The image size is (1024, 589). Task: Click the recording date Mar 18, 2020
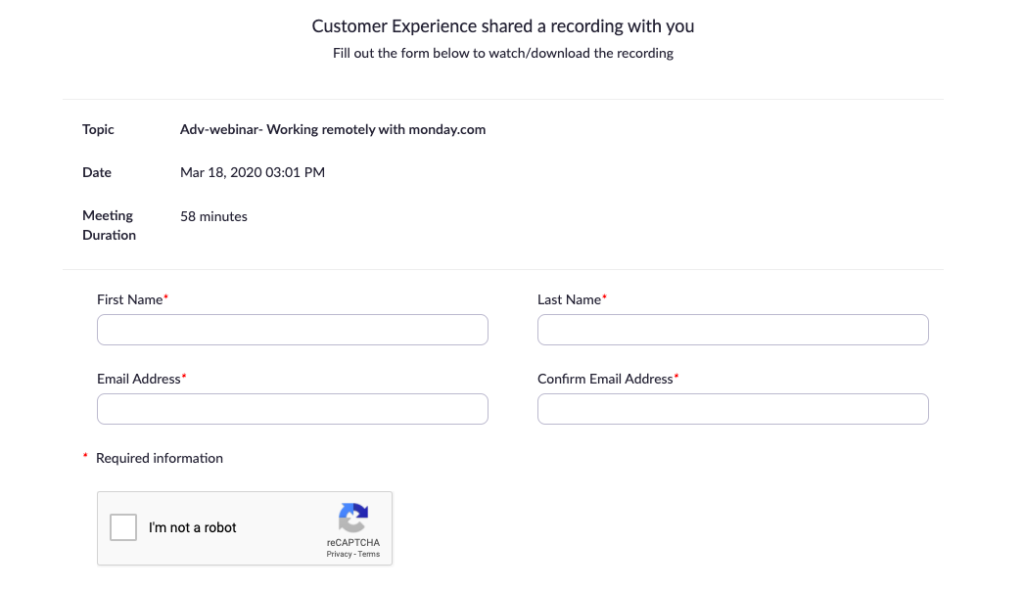252,172
